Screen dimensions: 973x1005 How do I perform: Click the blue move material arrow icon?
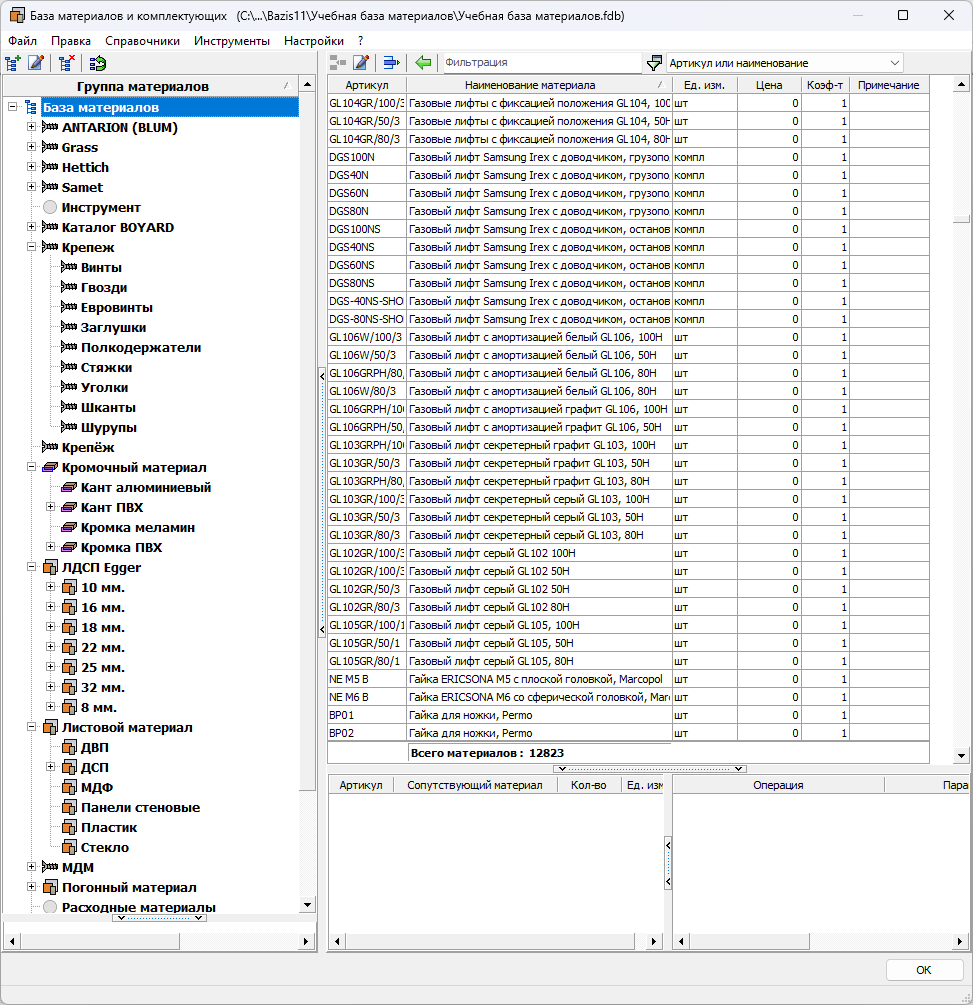392,63
